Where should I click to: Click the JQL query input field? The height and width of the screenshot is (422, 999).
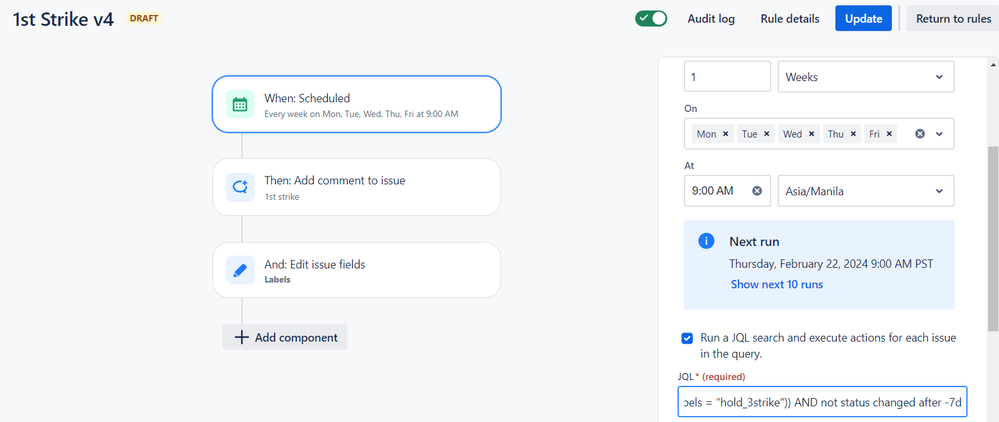click(x=823, y=402)
